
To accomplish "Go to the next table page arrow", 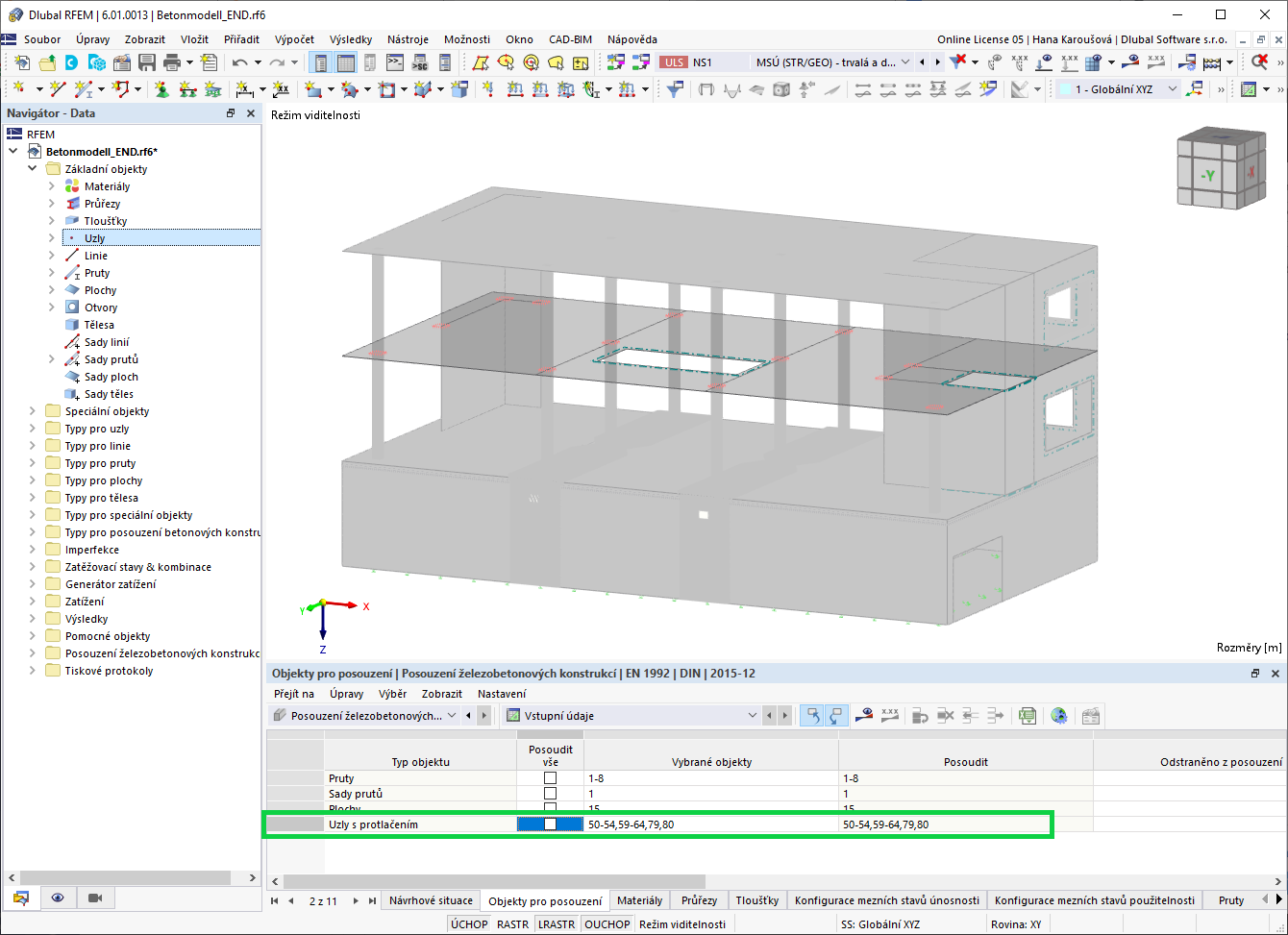I will coord(356,901).
